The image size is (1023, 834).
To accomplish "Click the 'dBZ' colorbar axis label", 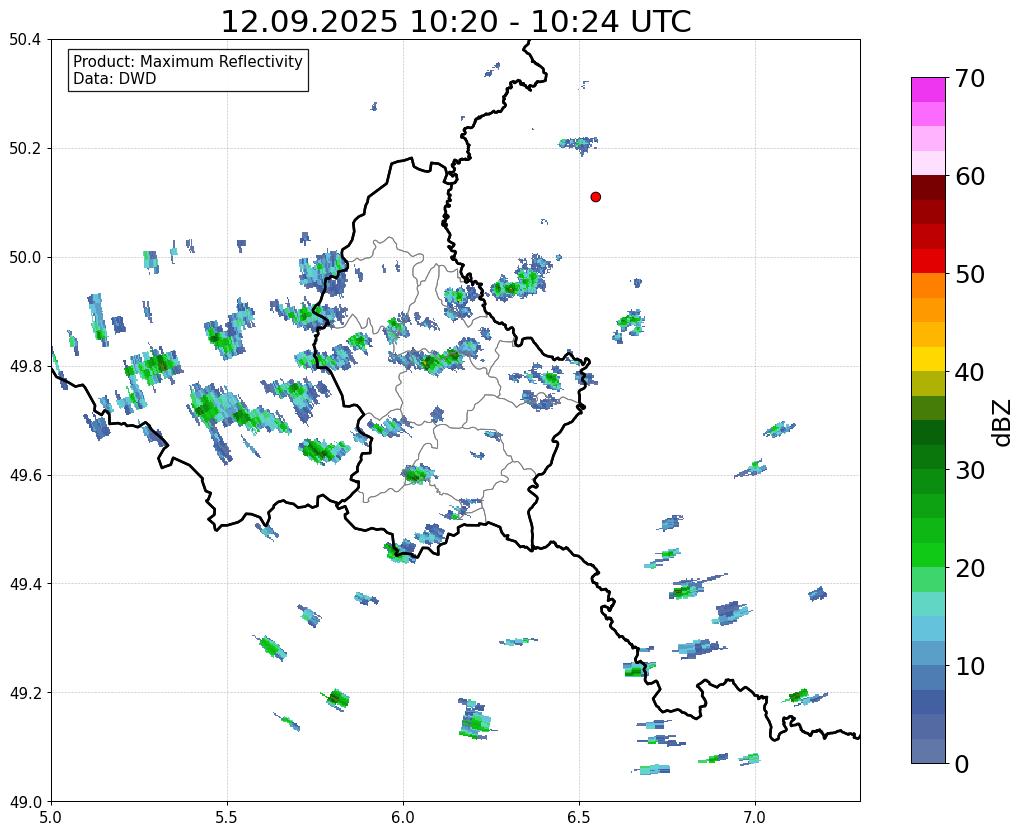I will tap(1003, 422).
